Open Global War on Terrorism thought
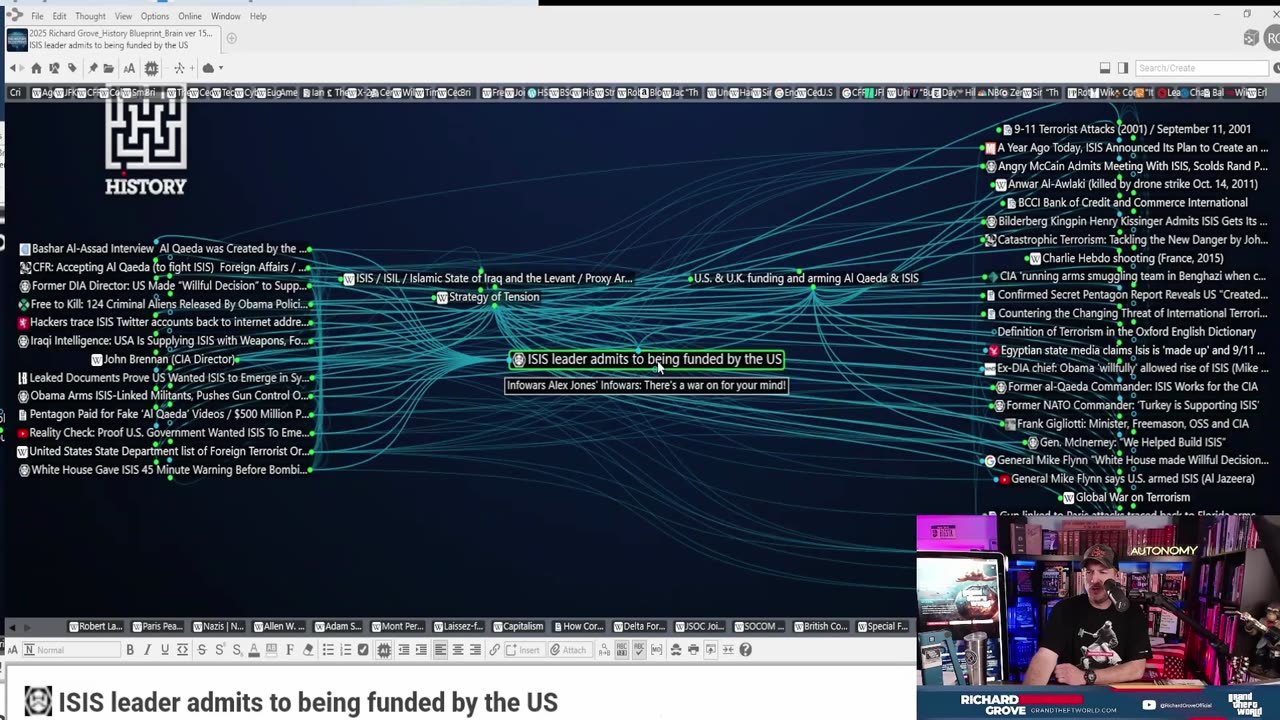 [x=1127, y=497]
